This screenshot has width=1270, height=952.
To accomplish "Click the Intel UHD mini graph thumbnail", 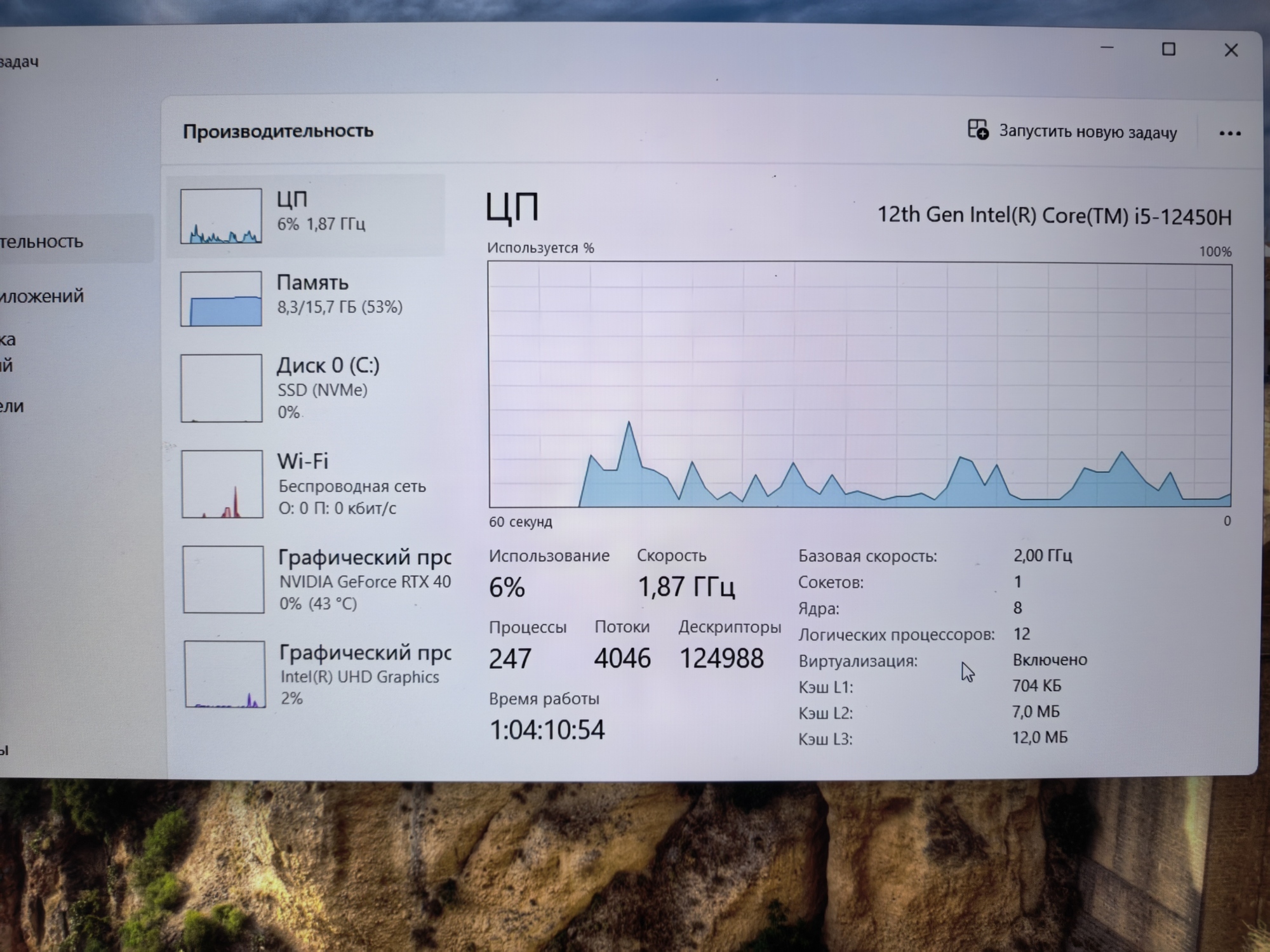I will pyautogui.click(x=225, y=674).
